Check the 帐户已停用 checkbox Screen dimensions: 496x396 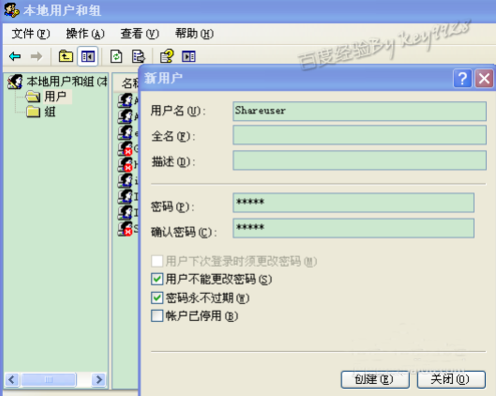157,316
